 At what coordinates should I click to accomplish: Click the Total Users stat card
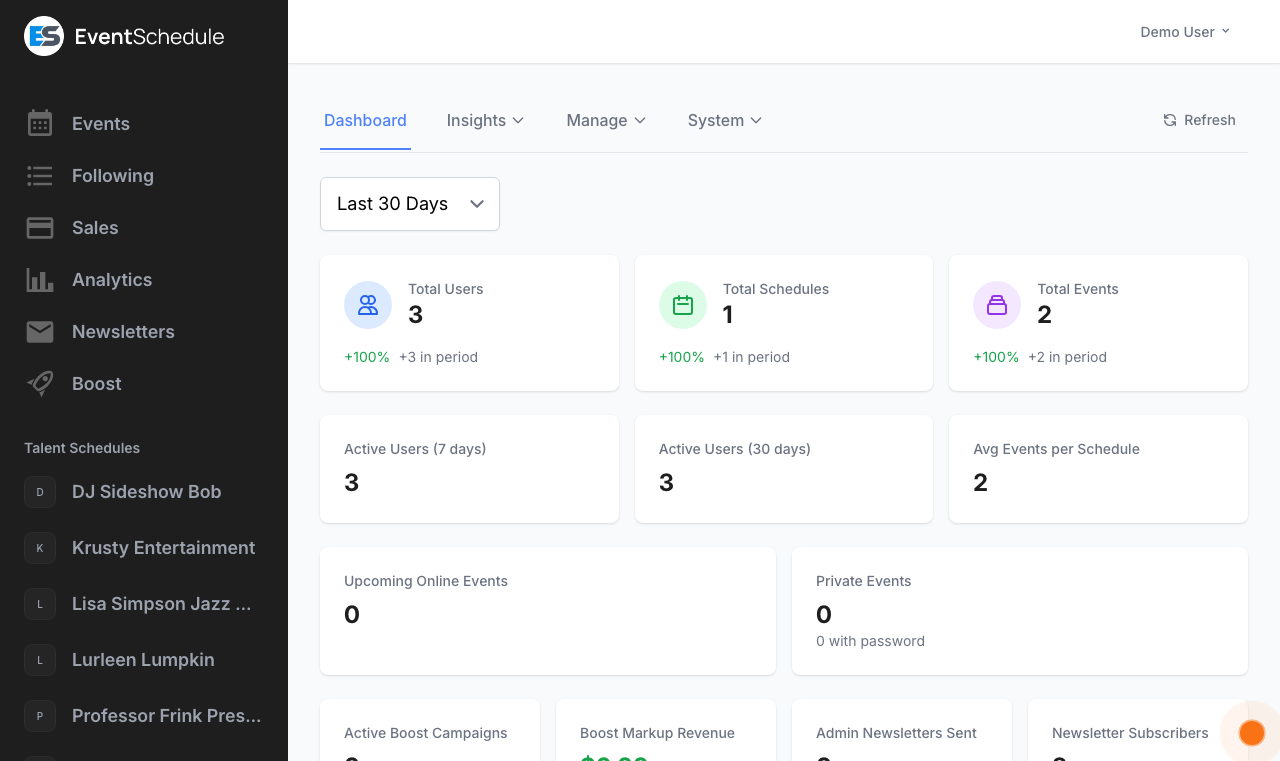coord(469,323)
